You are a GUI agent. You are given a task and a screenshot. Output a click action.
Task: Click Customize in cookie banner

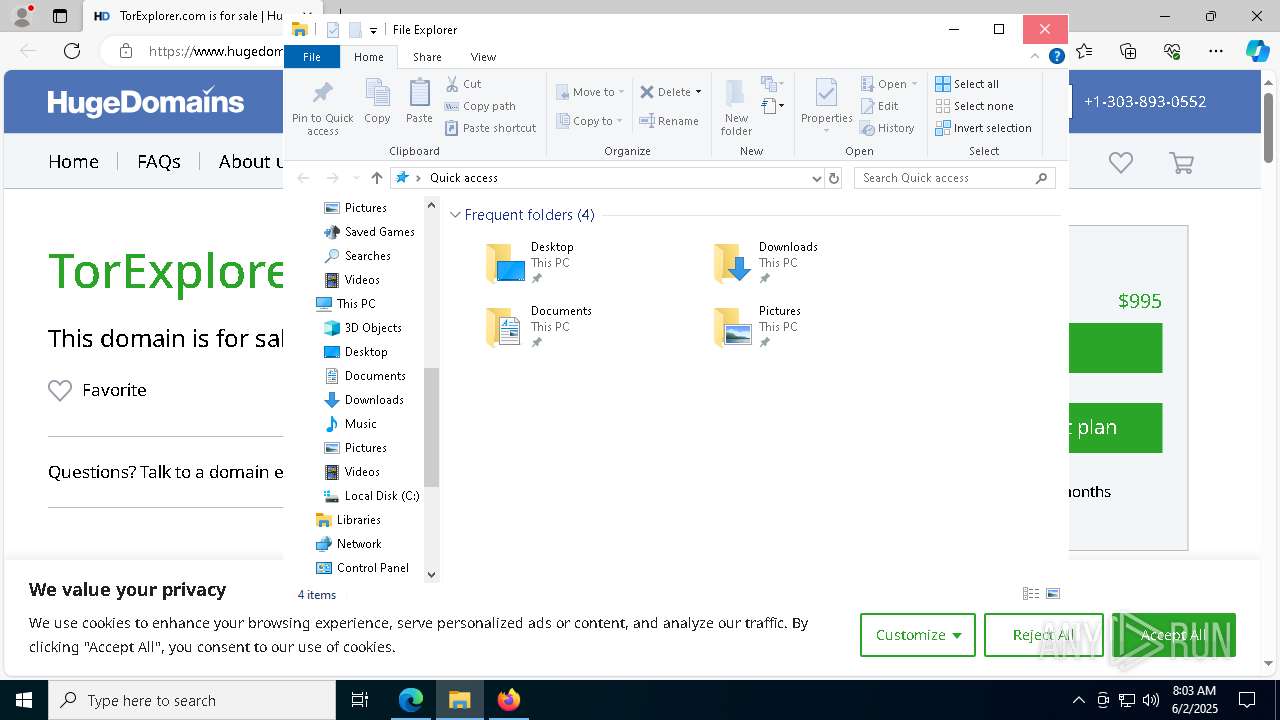(x=918, y=635)
